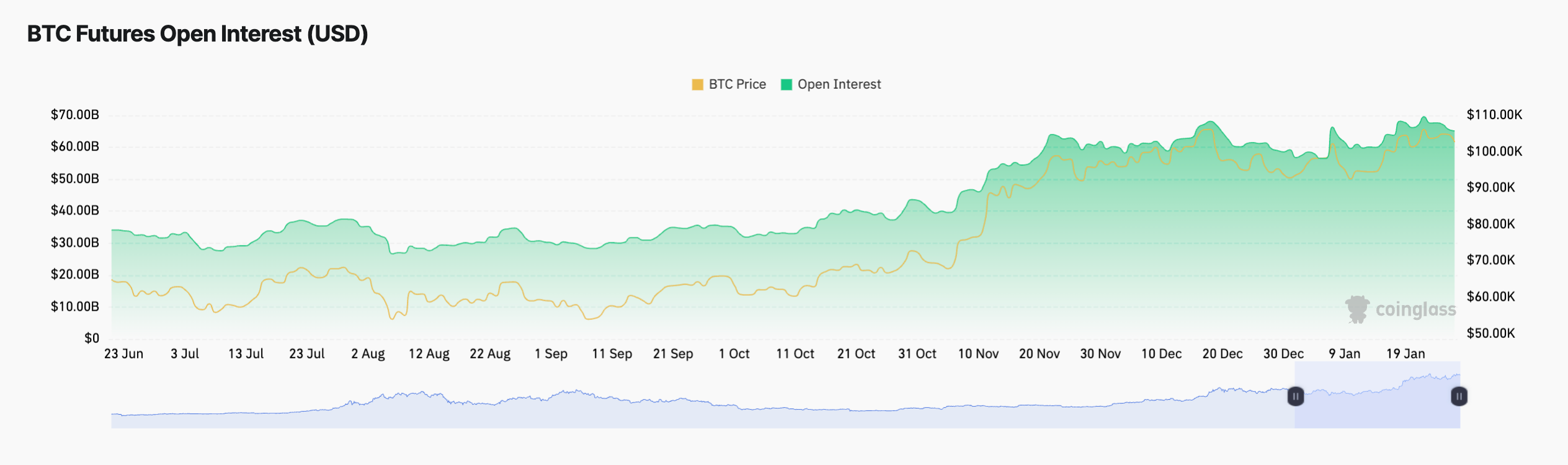Grab the right range slider handle

(1459, 396)
